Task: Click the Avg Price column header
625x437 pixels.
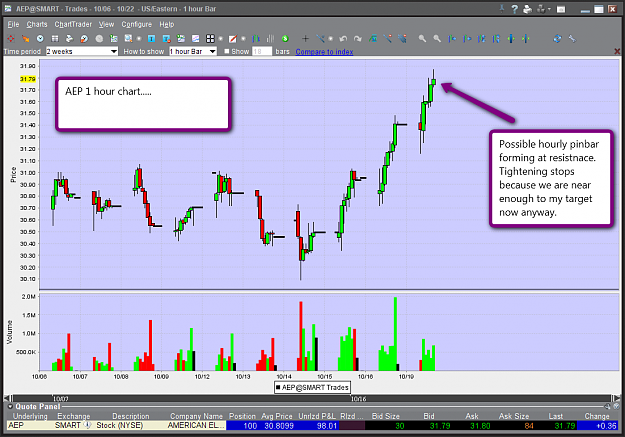Action: 277,416
